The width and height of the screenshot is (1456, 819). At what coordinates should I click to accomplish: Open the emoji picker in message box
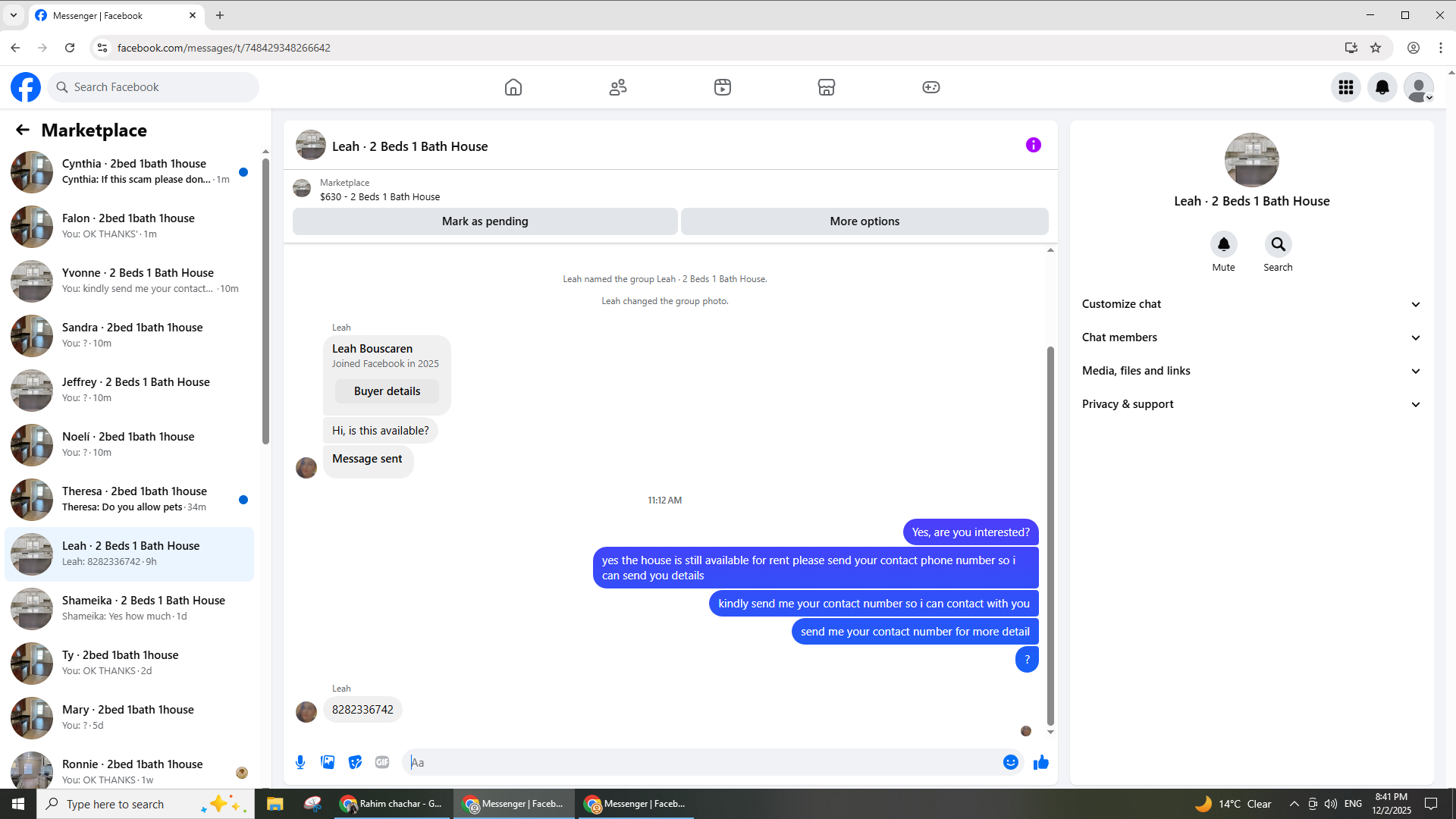tap(1010, 762)
